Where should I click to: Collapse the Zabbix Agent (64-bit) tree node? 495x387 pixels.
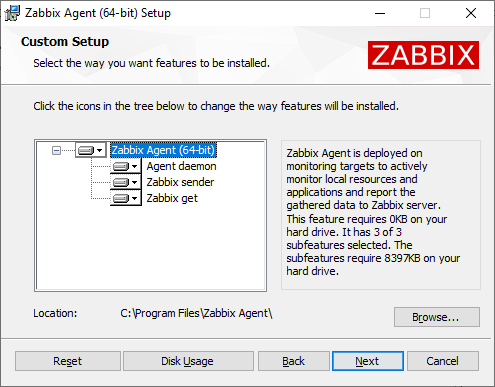56,150
